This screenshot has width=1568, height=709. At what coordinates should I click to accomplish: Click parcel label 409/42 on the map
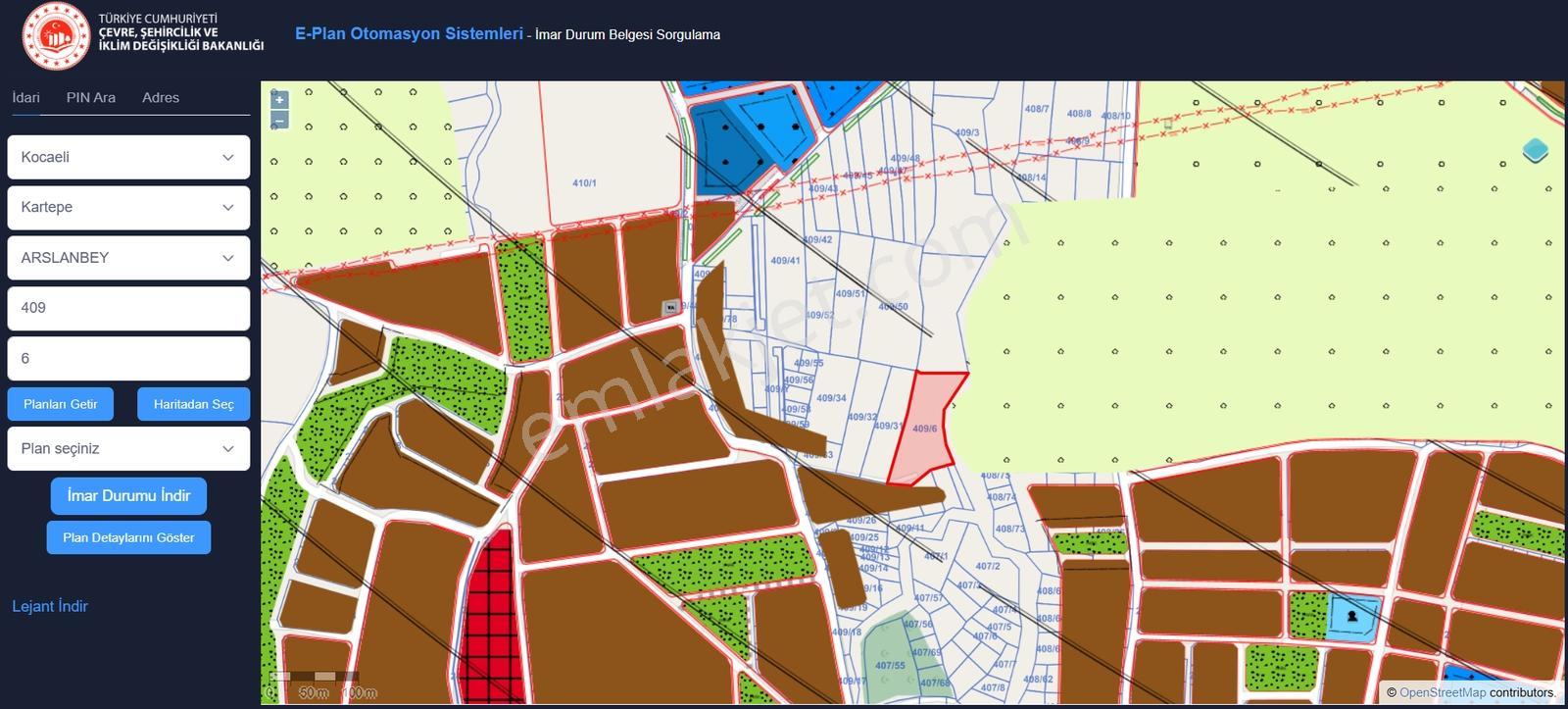pos(817,239)
